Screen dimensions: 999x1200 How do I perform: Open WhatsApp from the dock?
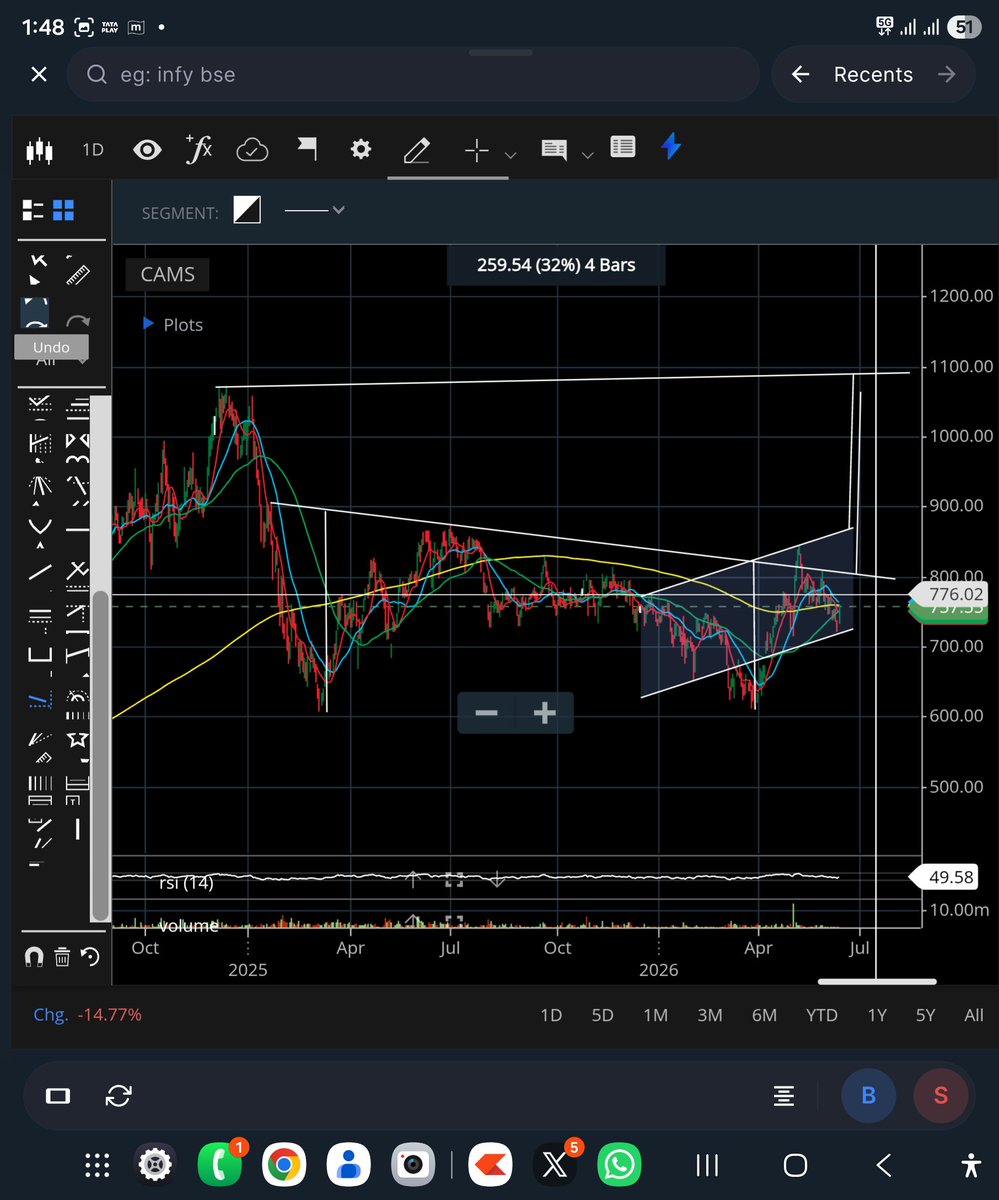619,1164
